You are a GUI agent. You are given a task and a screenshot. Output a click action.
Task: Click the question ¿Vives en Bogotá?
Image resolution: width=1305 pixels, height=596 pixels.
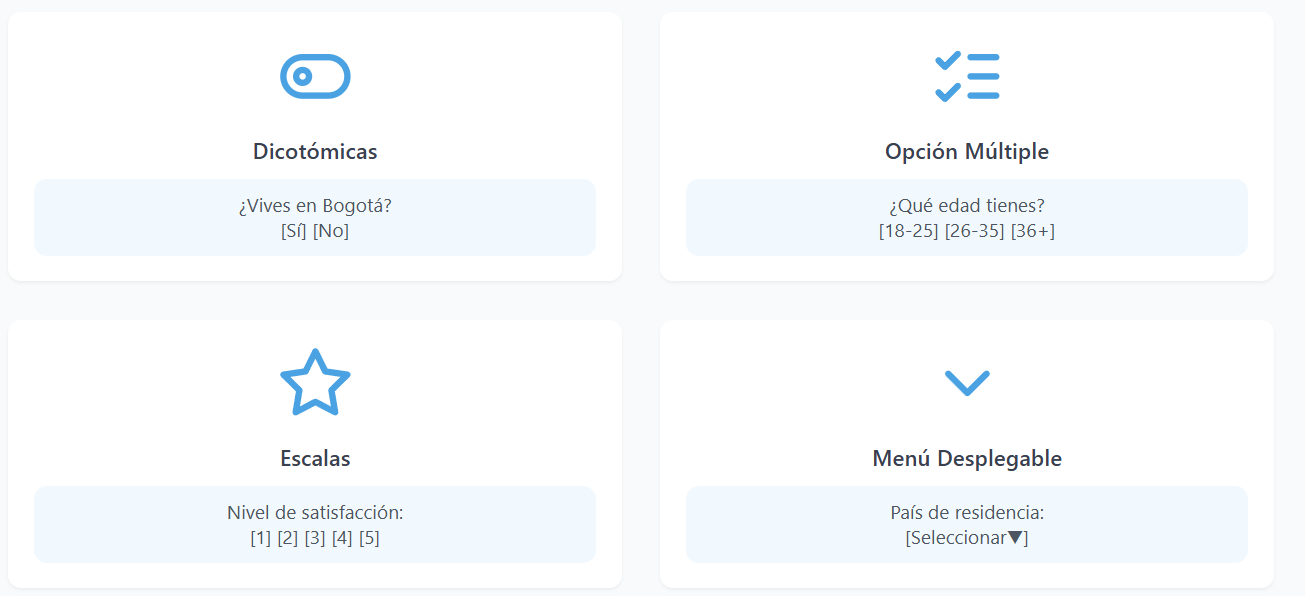pos(315,206)
